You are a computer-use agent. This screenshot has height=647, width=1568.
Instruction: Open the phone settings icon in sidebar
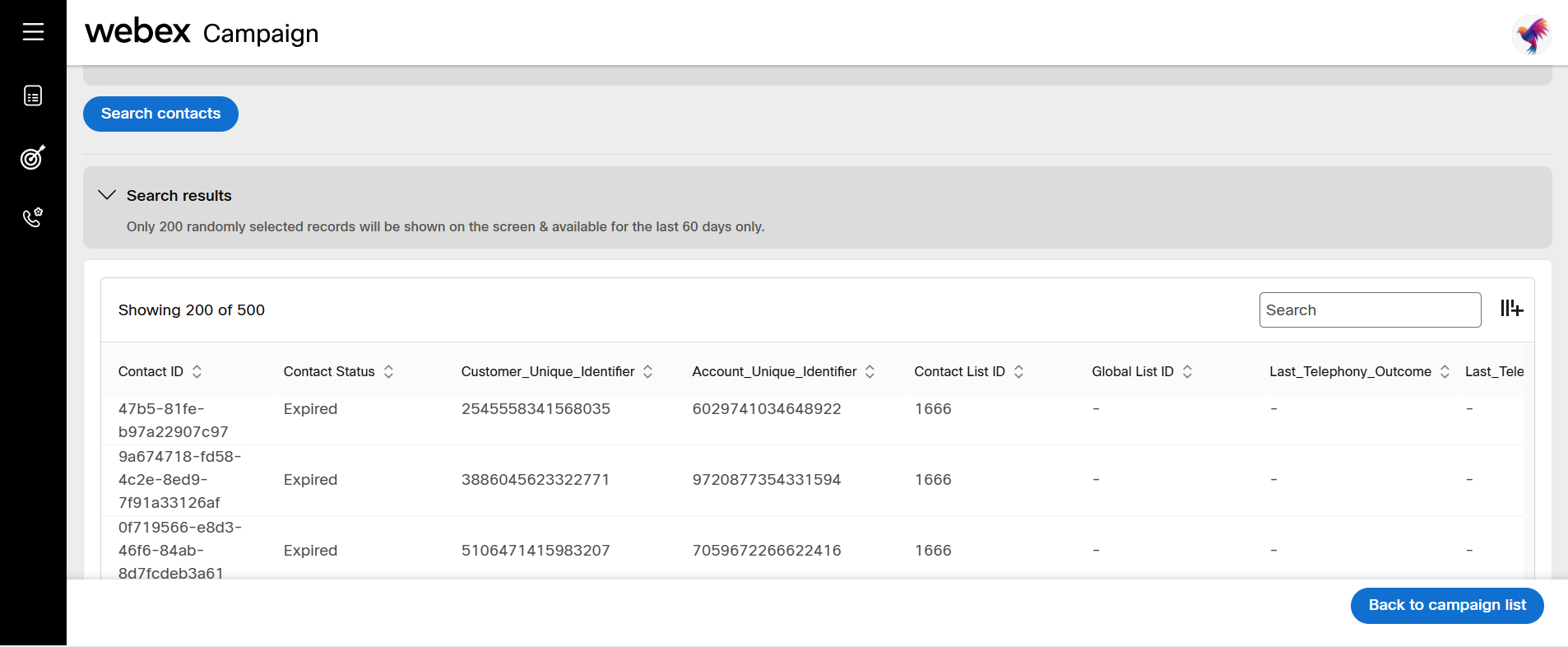point(33,217)
